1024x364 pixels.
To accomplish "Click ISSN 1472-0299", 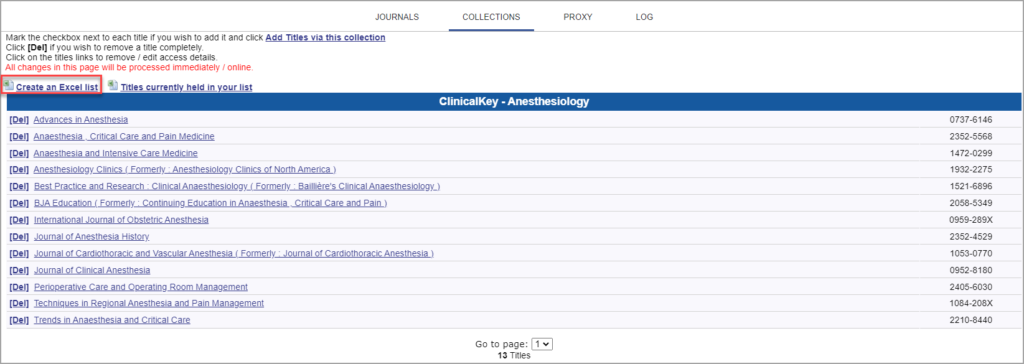I will (x=971, y=153).
